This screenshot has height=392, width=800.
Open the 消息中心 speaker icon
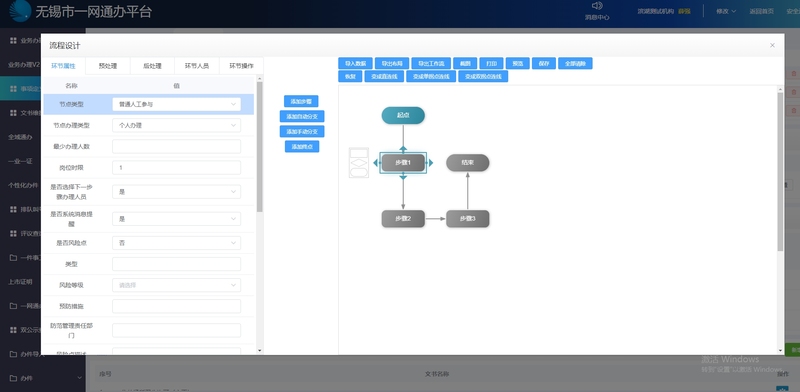[597, 6]
